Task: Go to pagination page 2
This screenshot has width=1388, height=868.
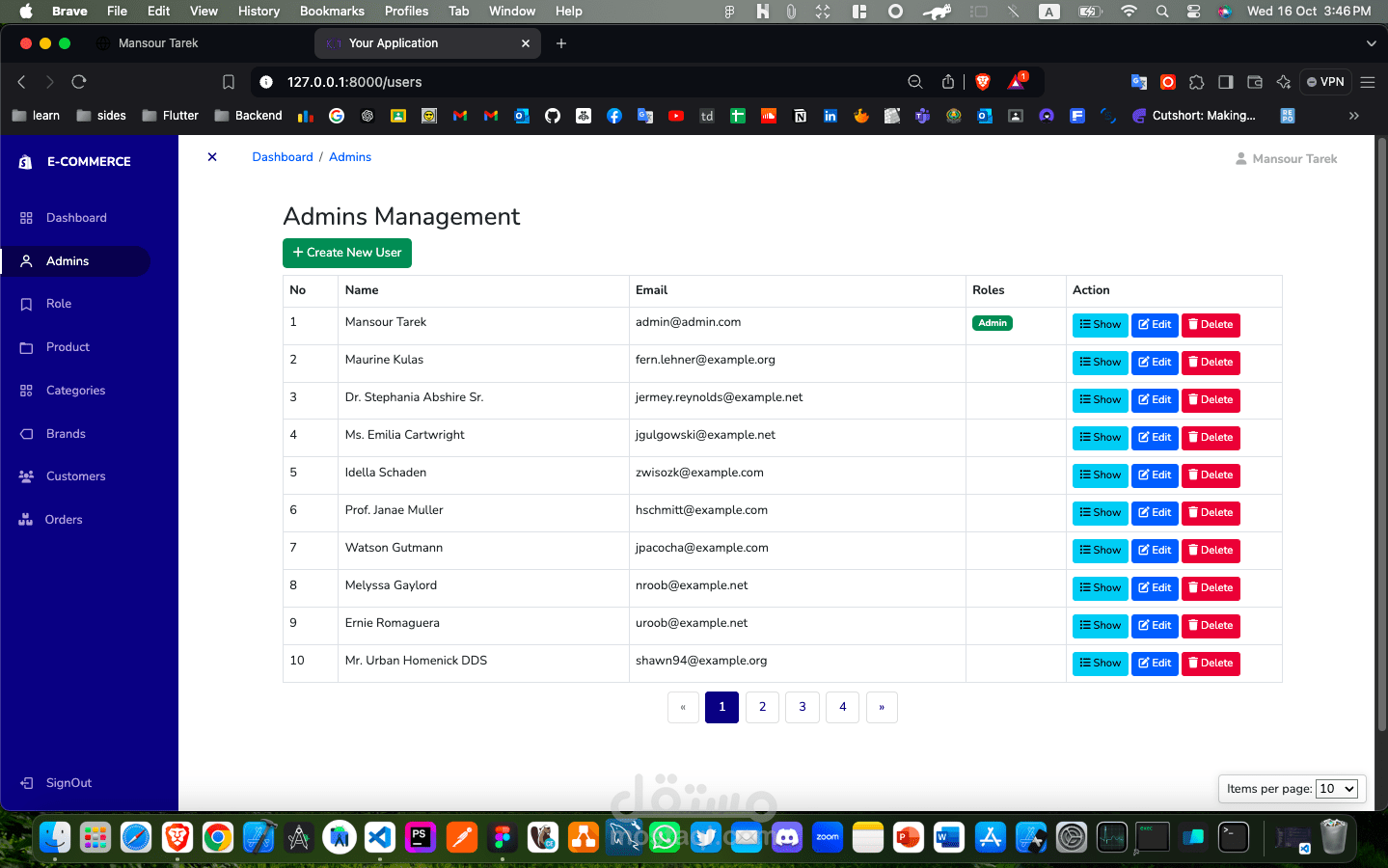Action: (762, 707)
